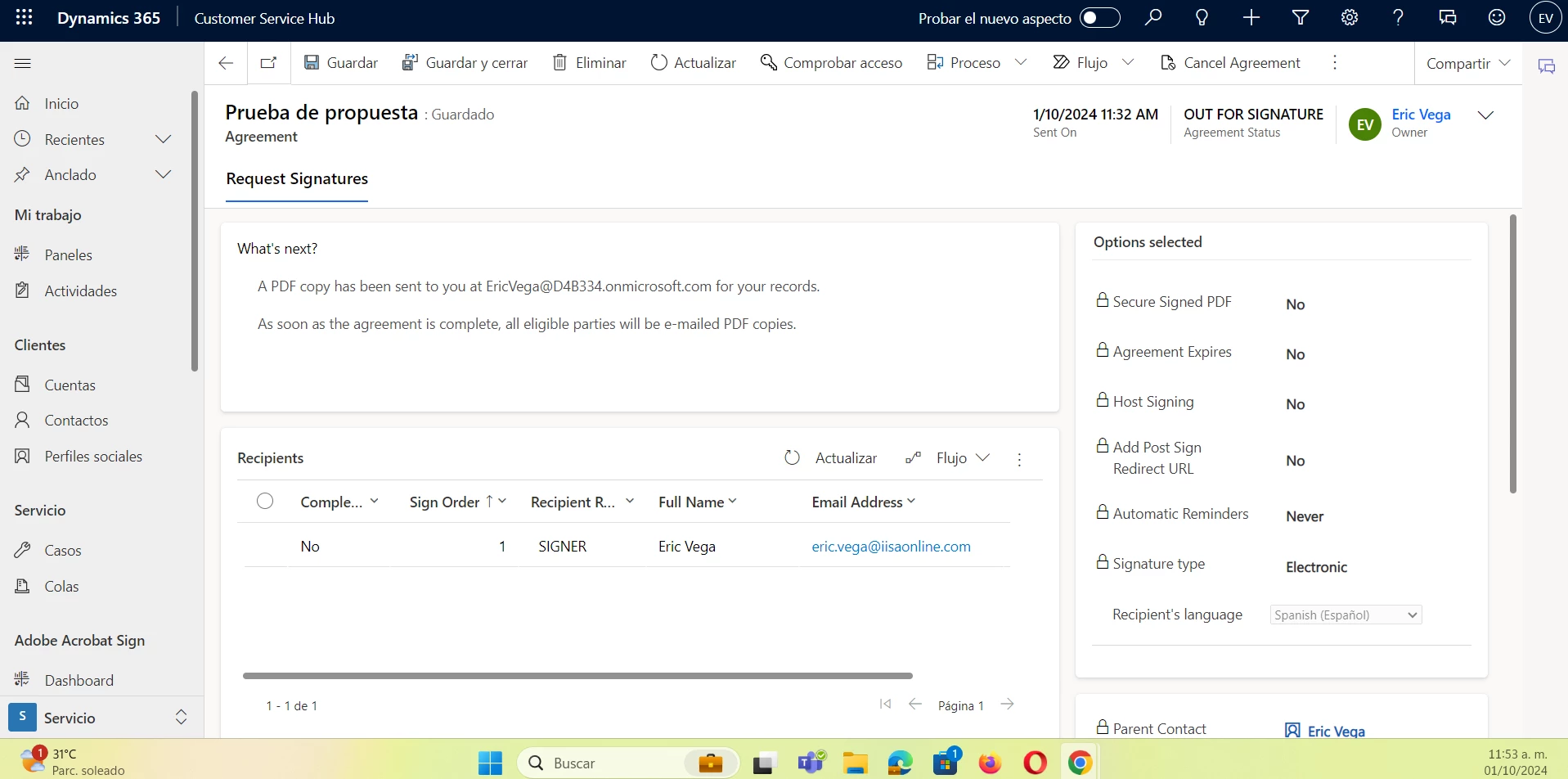The width and height of the screenshot is (1568, 779).
Task: Open the help question mark icon
Action: (1398, 18)
